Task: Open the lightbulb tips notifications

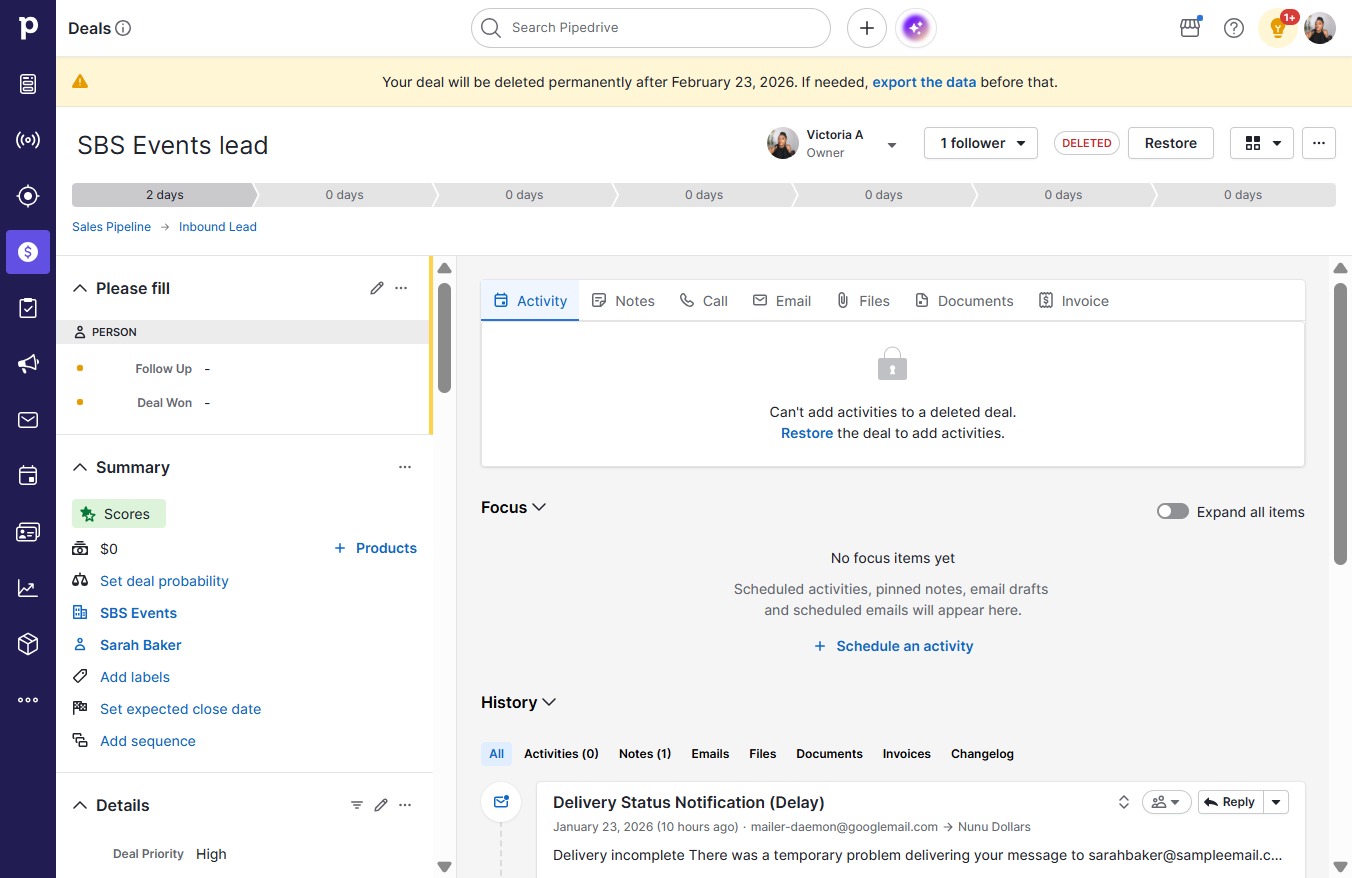Action: (x=1278, y=28)
